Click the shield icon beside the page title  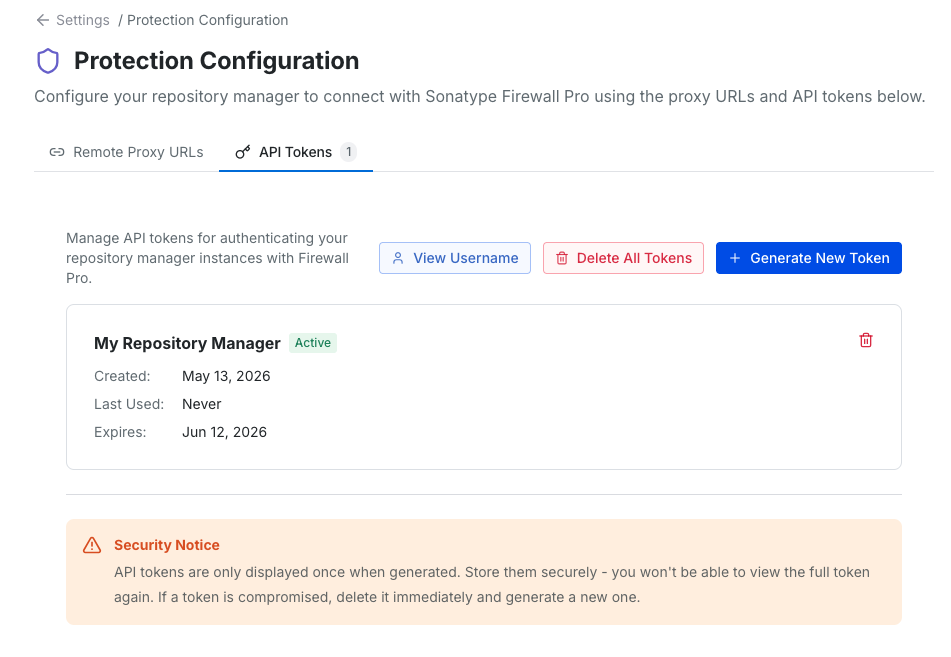(x=48, y=61)
